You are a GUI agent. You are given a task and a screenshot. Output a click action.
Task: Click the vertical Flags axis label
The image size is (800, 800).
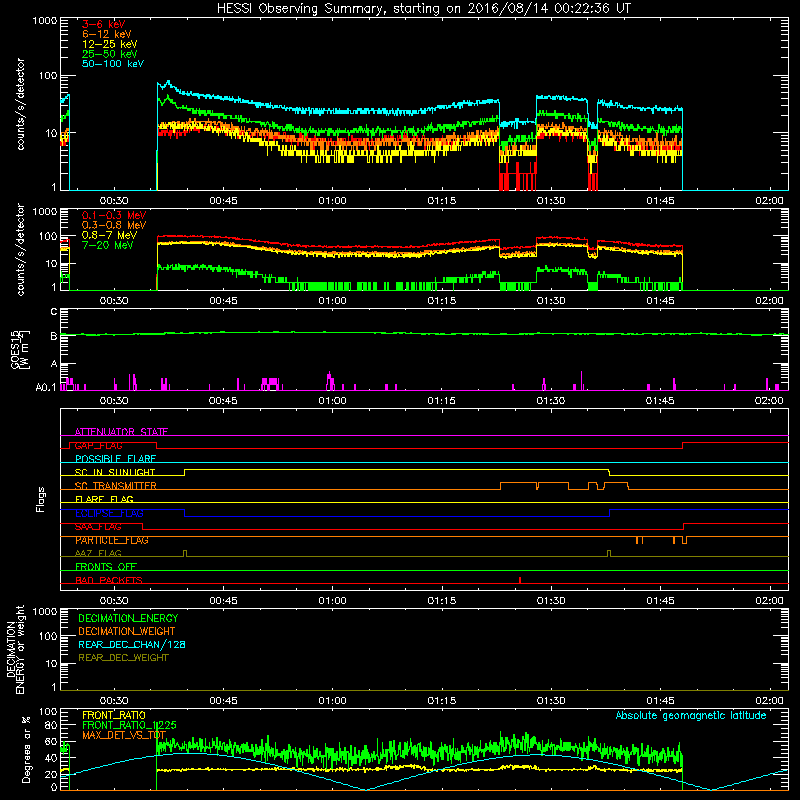(41, 499)
